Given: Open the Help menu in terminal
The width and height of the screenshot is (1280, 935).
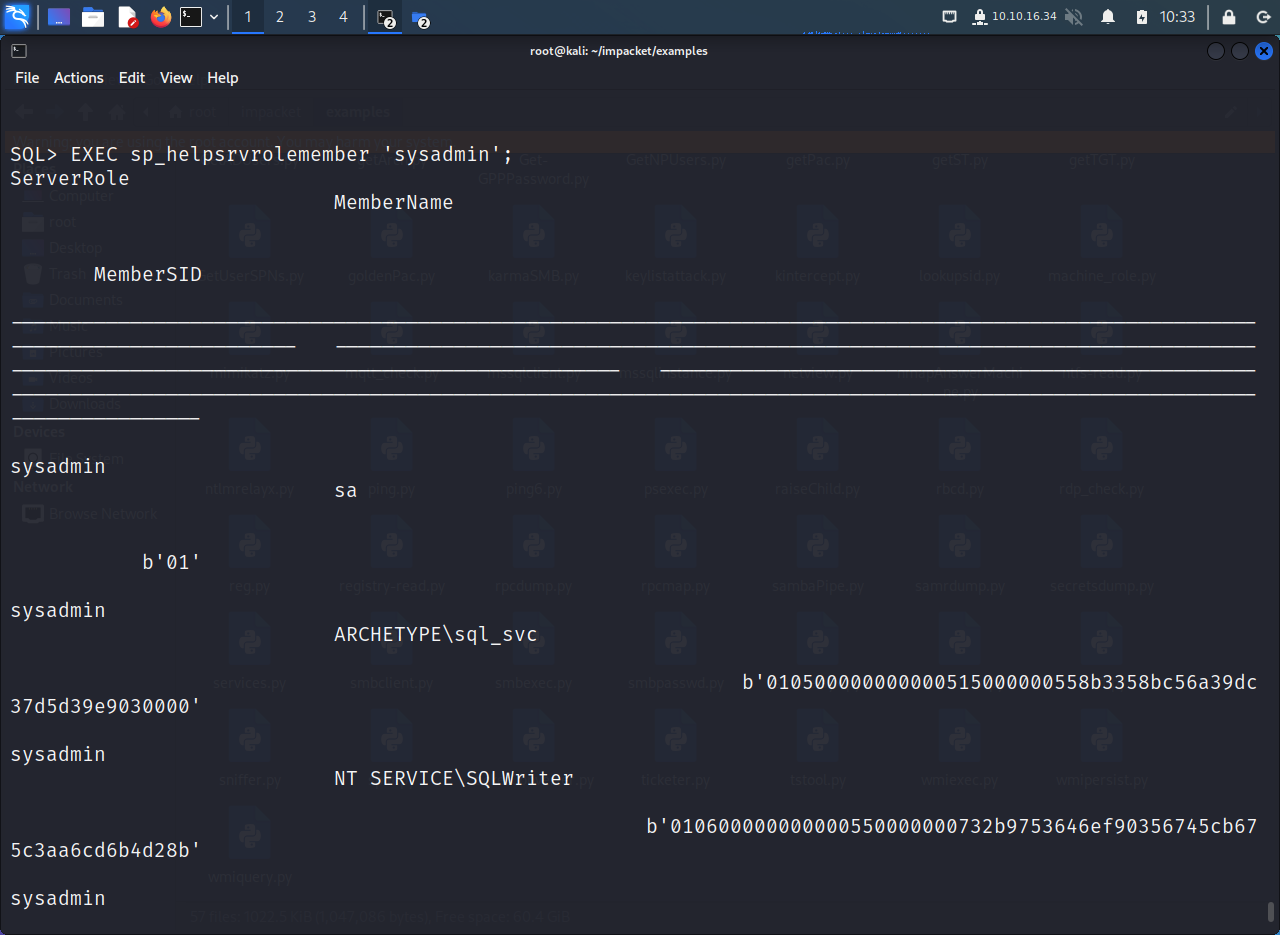Looking at the screenshot, I should (x=223, y=78).
